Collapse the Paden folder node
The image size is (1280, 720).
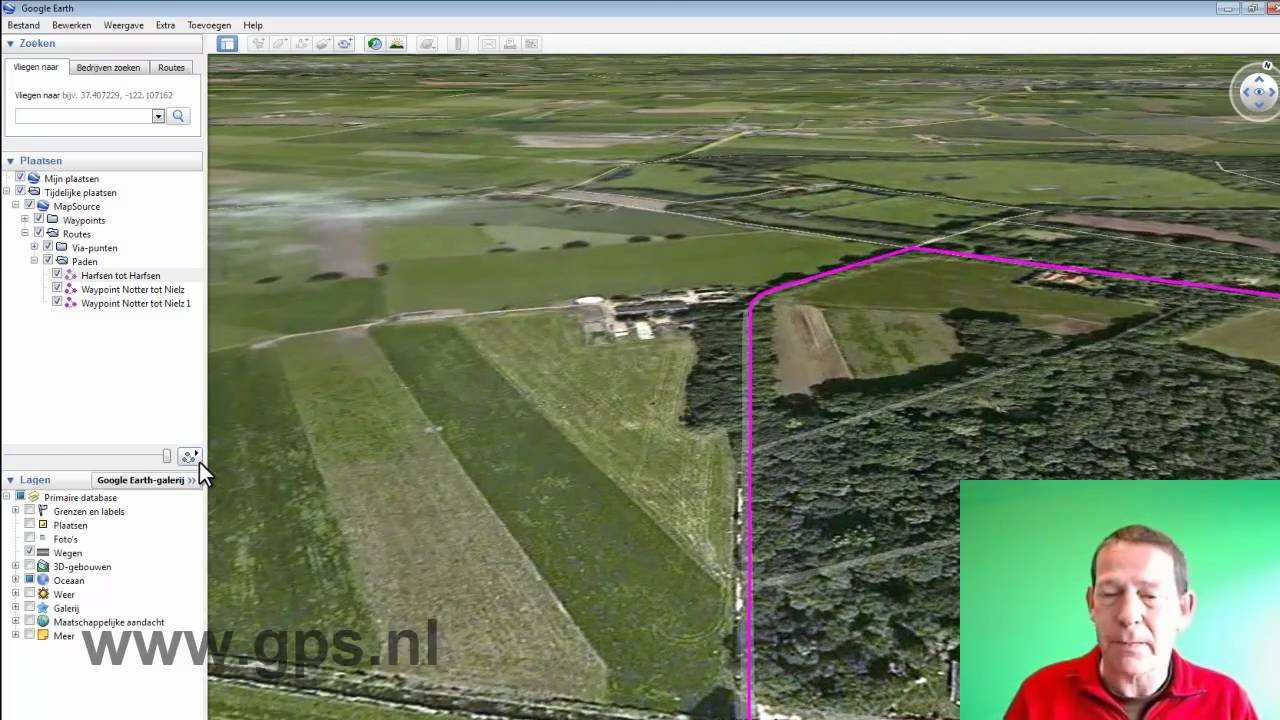click(34, 261)
